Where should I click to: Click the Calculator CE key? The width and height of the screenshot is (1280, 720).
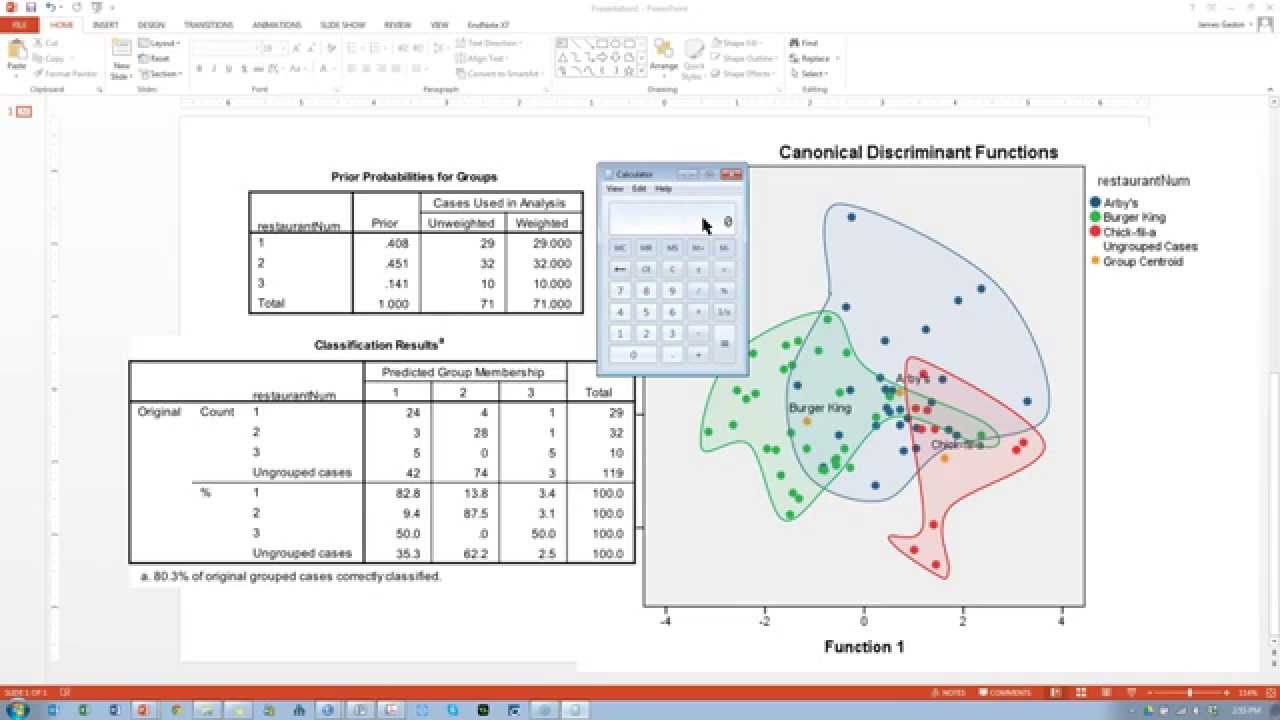click(x=646, y=269)
